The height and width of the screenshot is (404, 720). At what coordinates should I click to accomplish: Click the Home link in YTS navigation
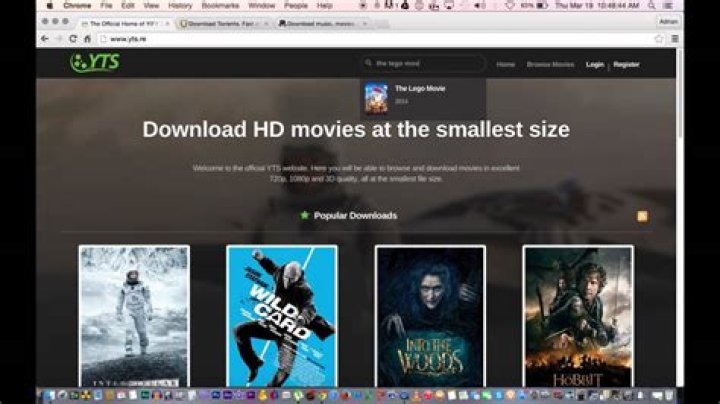tap(506, 64)
